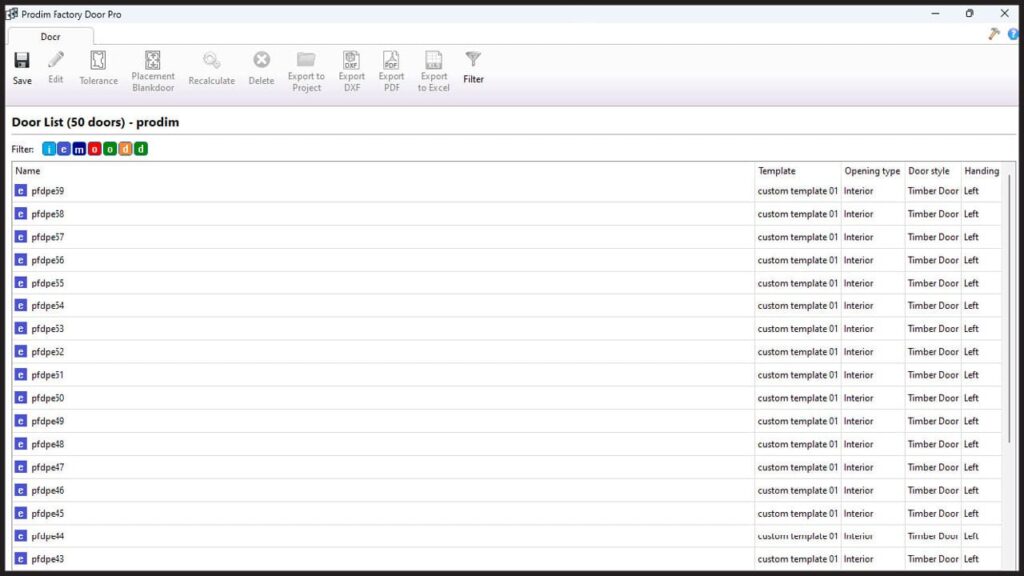Click the Name column header
This screenshot has height=576, width=1024.
click(28, 171)
